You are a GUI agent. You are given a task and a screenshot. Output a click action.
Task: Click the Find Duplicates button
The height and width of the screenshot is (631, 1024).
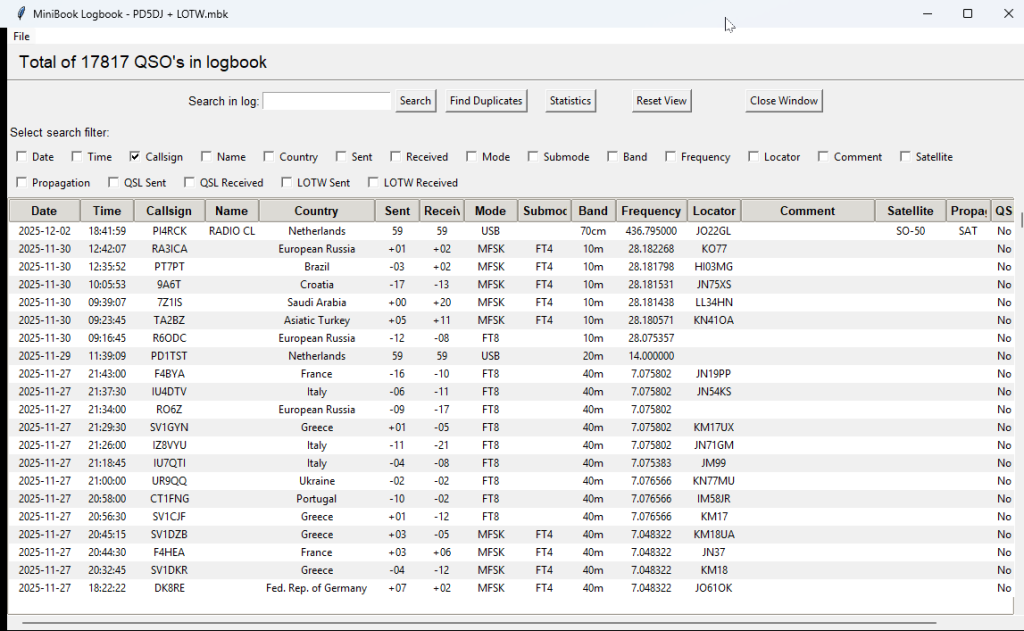(486, 101)
